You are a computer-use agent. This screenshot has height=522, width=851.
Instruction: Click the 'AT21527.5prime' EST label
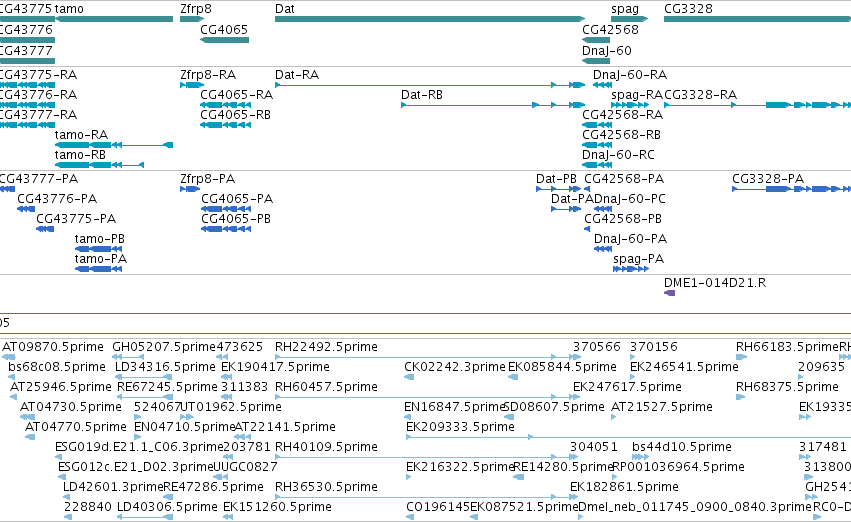pyautogui.click(x=662, y=408)
